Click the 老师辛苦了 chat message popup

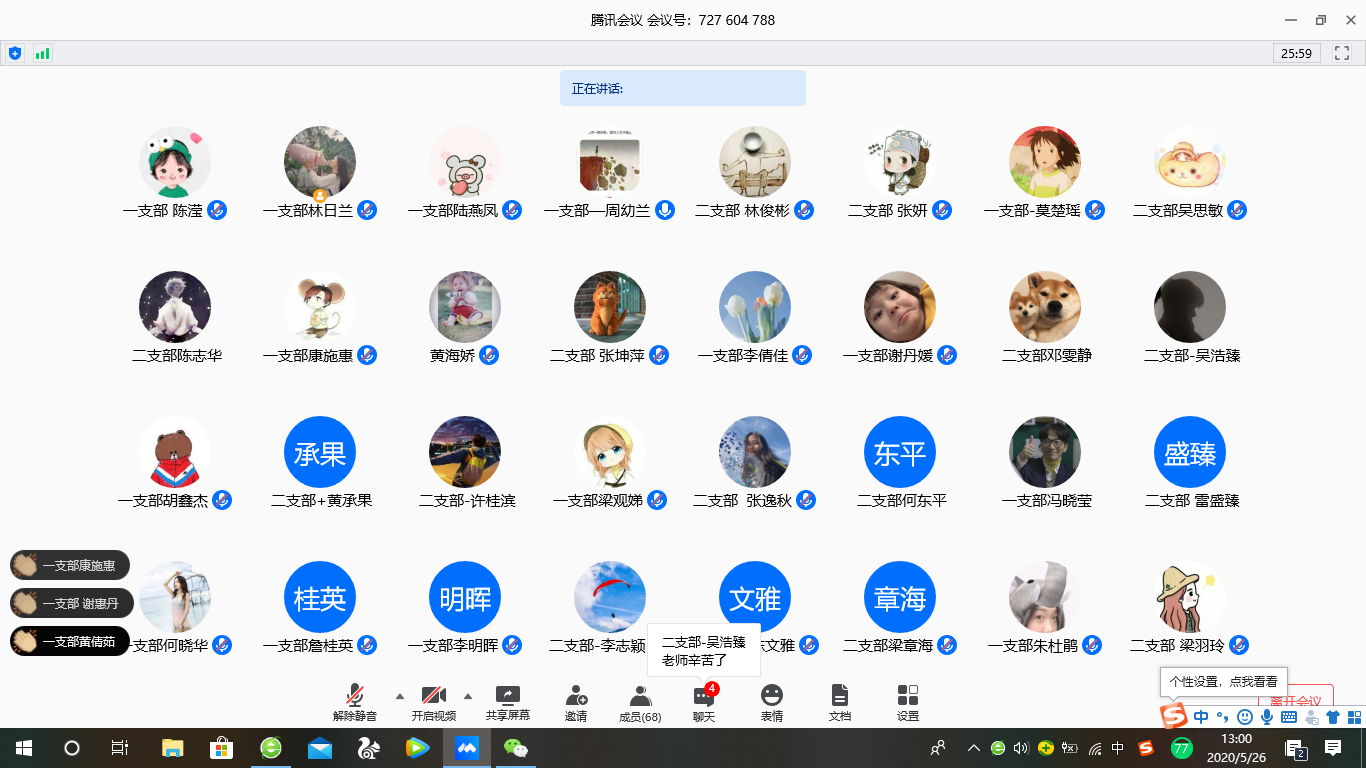click(704, 651)
